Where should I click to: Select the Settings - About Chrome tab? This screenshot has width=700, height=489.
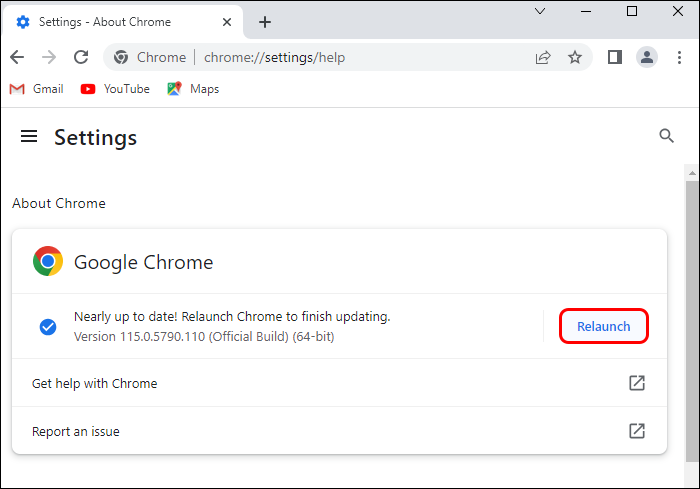110,22
